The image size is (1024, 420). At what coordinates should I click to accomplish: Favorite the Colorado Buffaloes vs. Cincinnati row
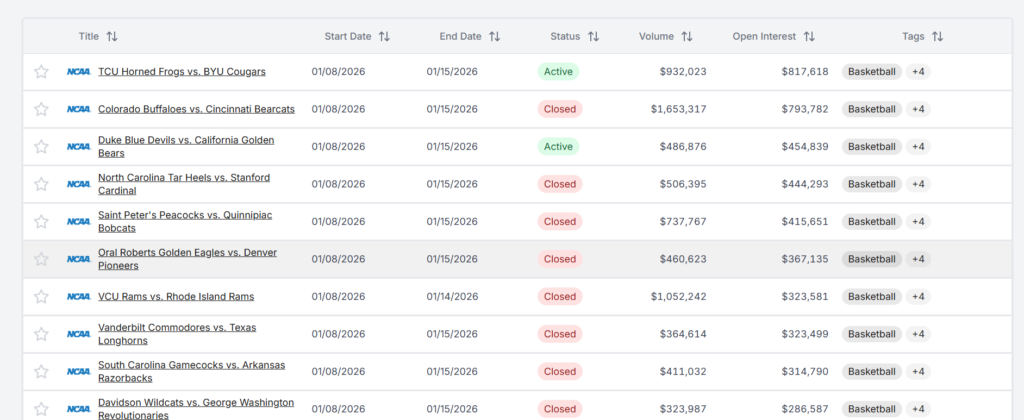coord(41,109)
